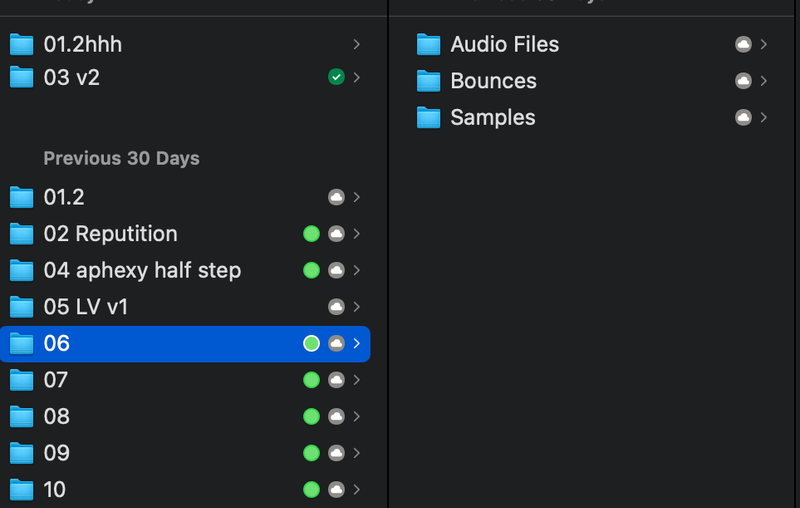The image size is (800, 508).
Task: Expand the Audio Files chevron
Action: click(x=764, y=44)
